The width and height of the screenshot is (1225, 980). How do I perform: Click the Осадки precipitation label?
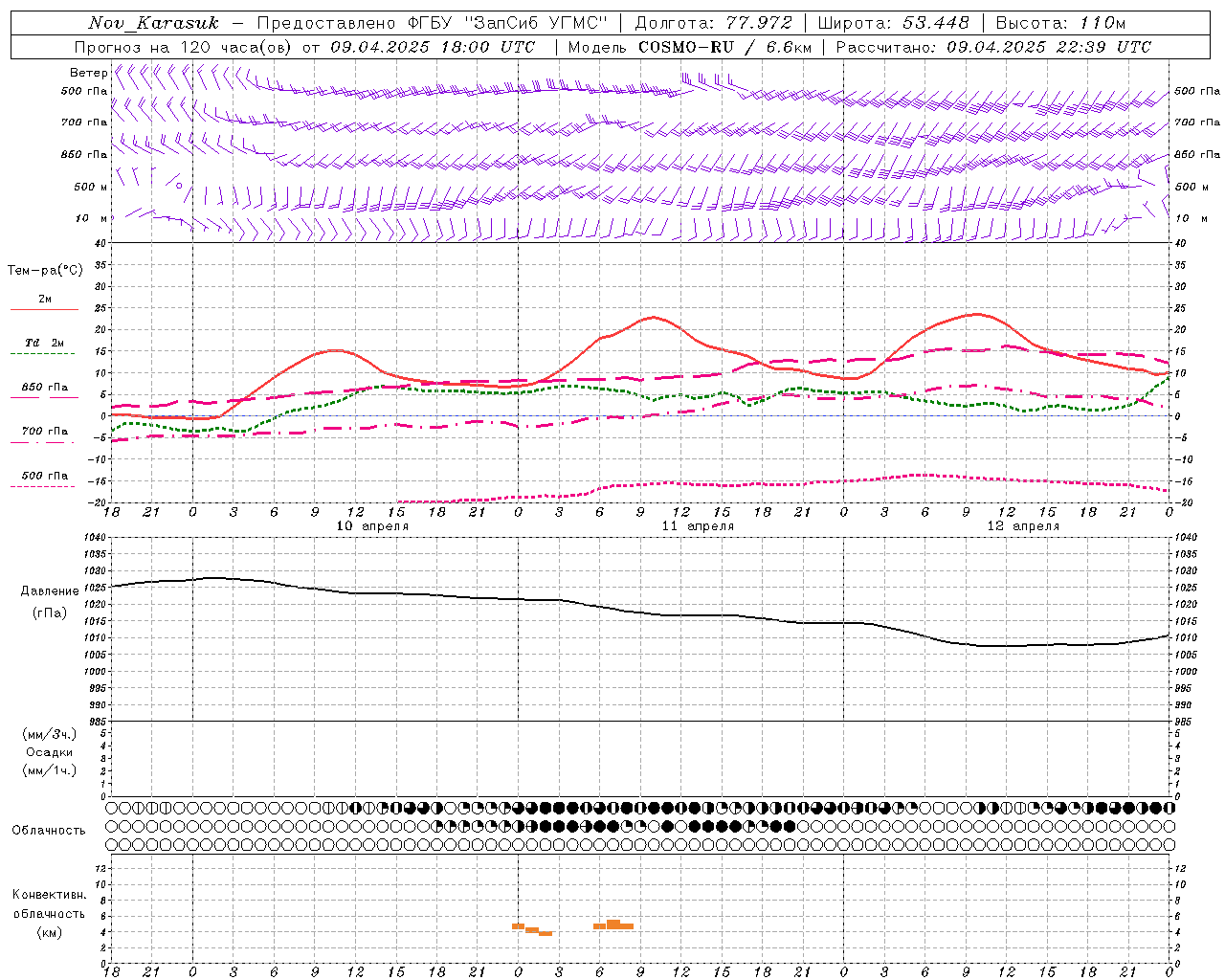pos(50,752)
